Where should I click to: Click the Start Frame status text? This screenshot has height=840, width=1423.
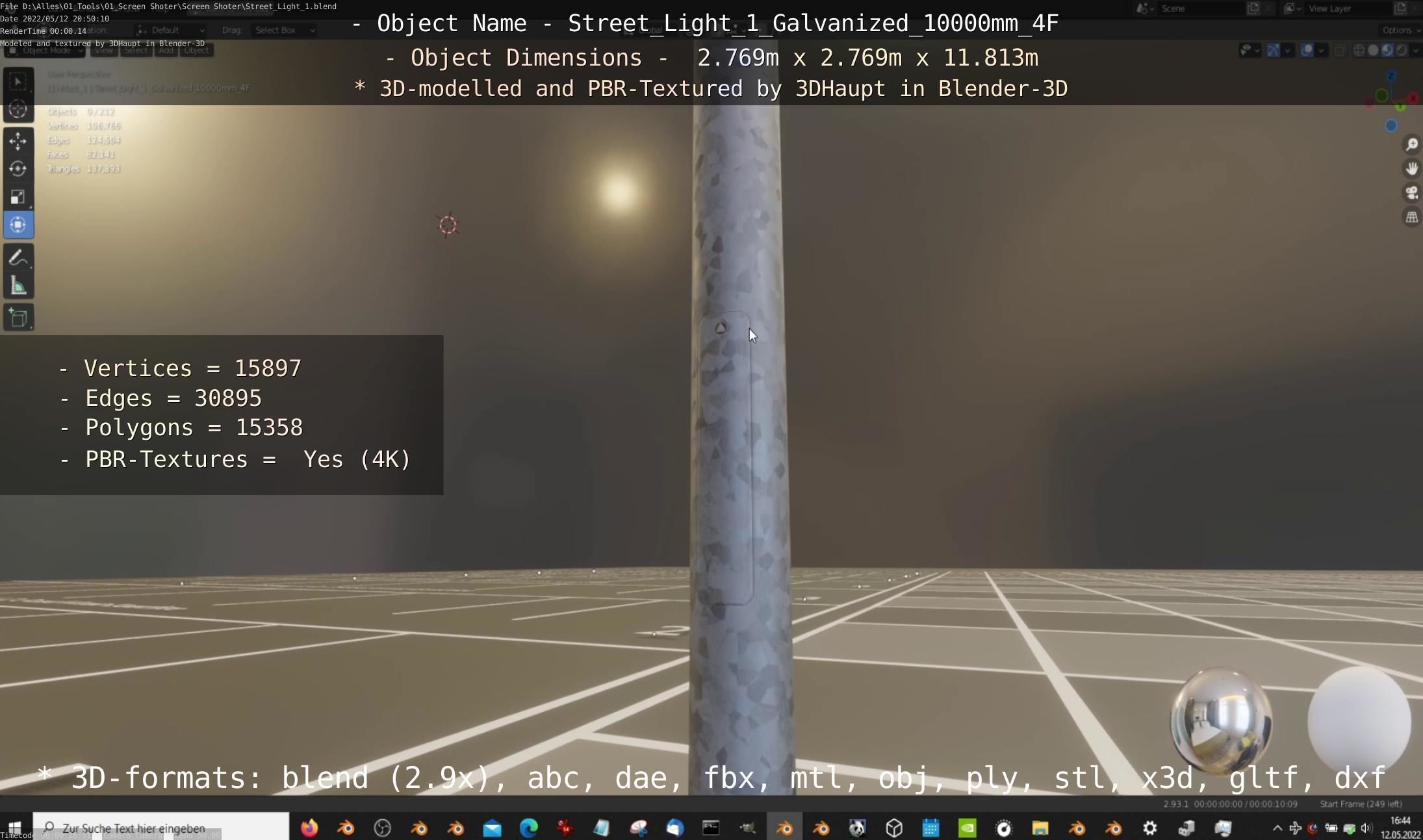(1361, 804)
